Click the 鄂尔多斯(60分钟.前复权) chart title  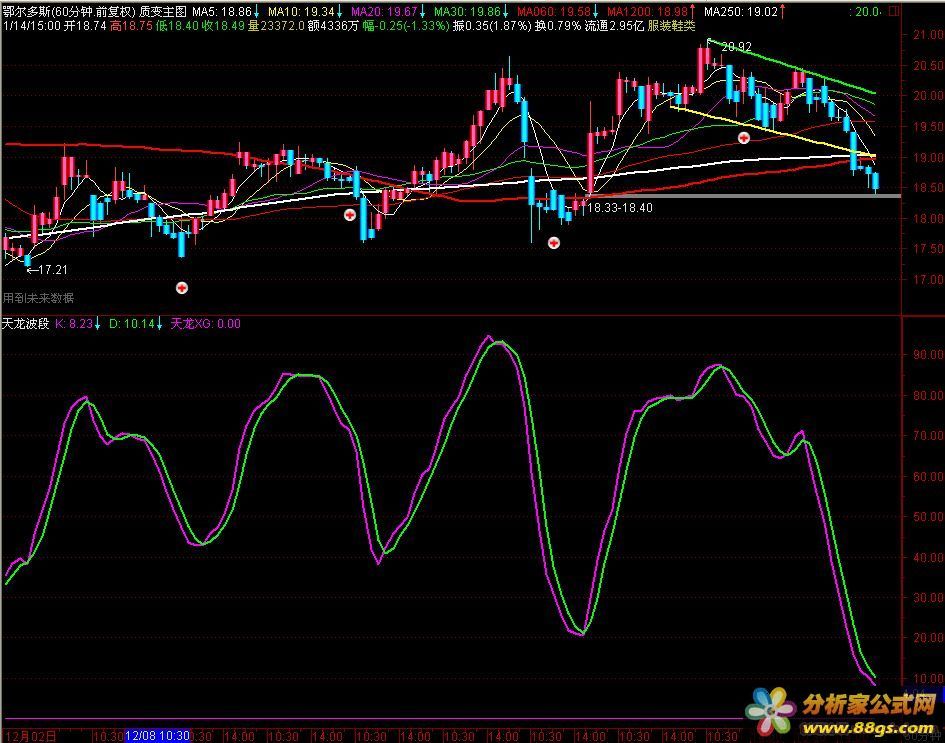[x=69, y=11]
